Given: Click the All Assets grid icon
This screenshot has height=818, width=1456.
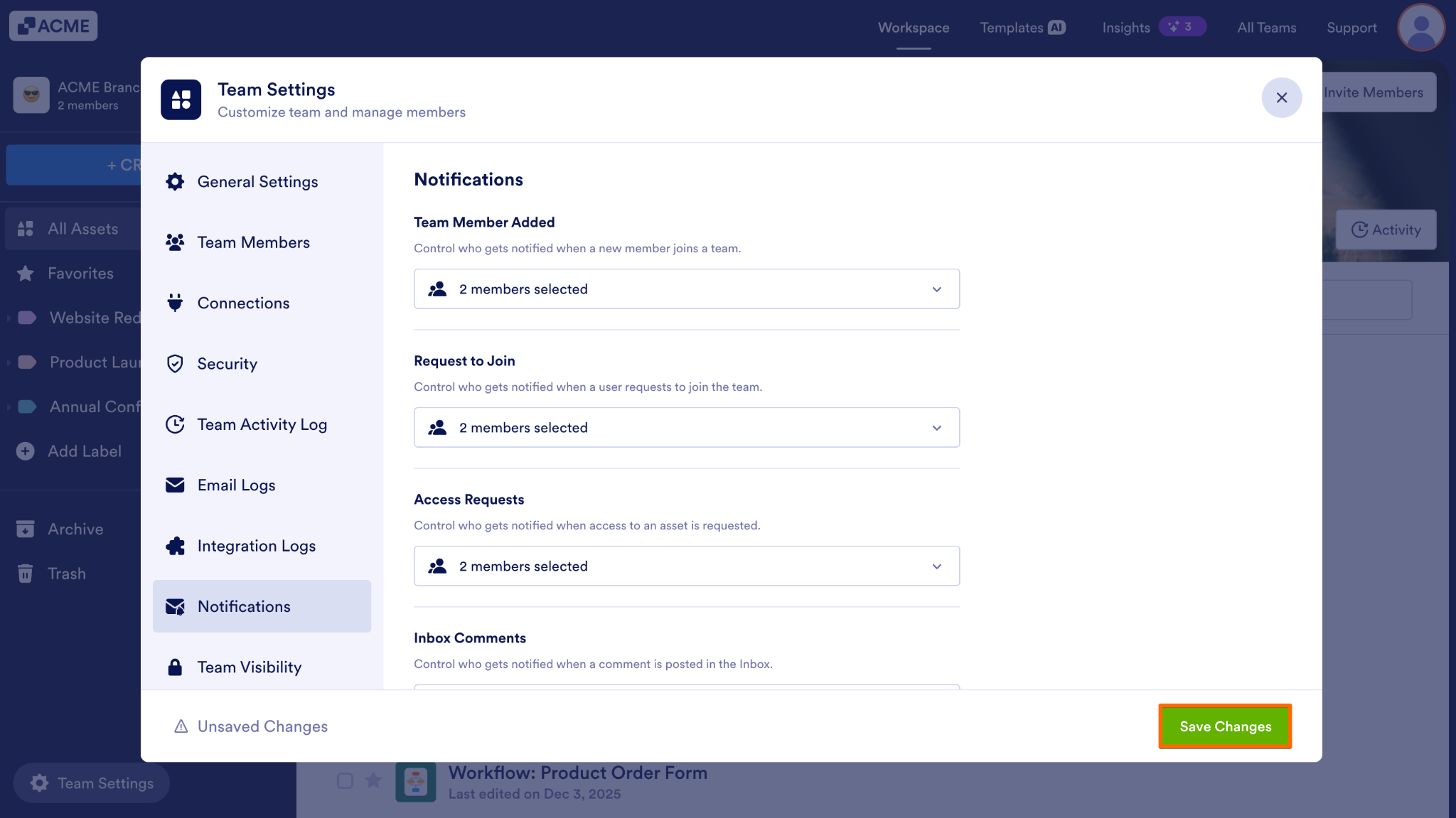Looking at the screenshot, I should click(26, 229).
